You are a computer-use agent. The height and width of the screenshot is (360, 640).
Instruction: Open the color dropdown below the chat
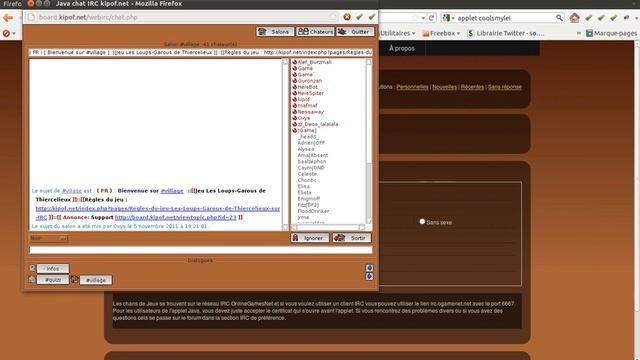coord(49,238)
